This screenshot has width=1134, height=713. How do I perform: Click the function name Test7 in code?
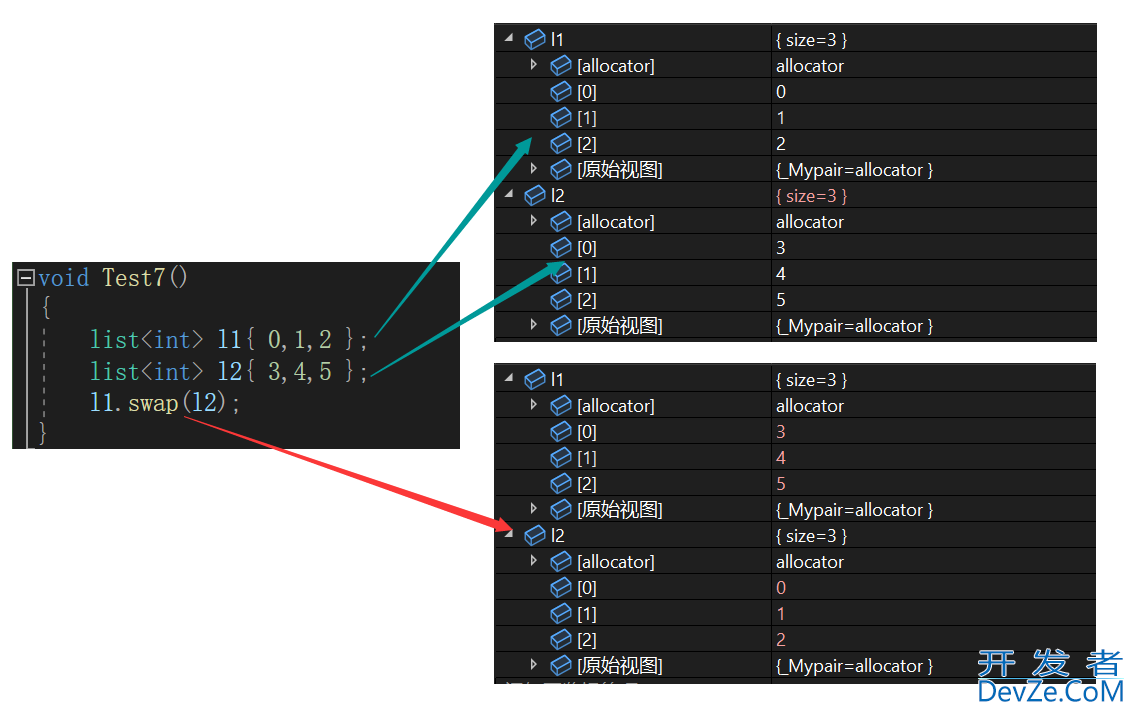pyautogui.click(x=134, y=278)
